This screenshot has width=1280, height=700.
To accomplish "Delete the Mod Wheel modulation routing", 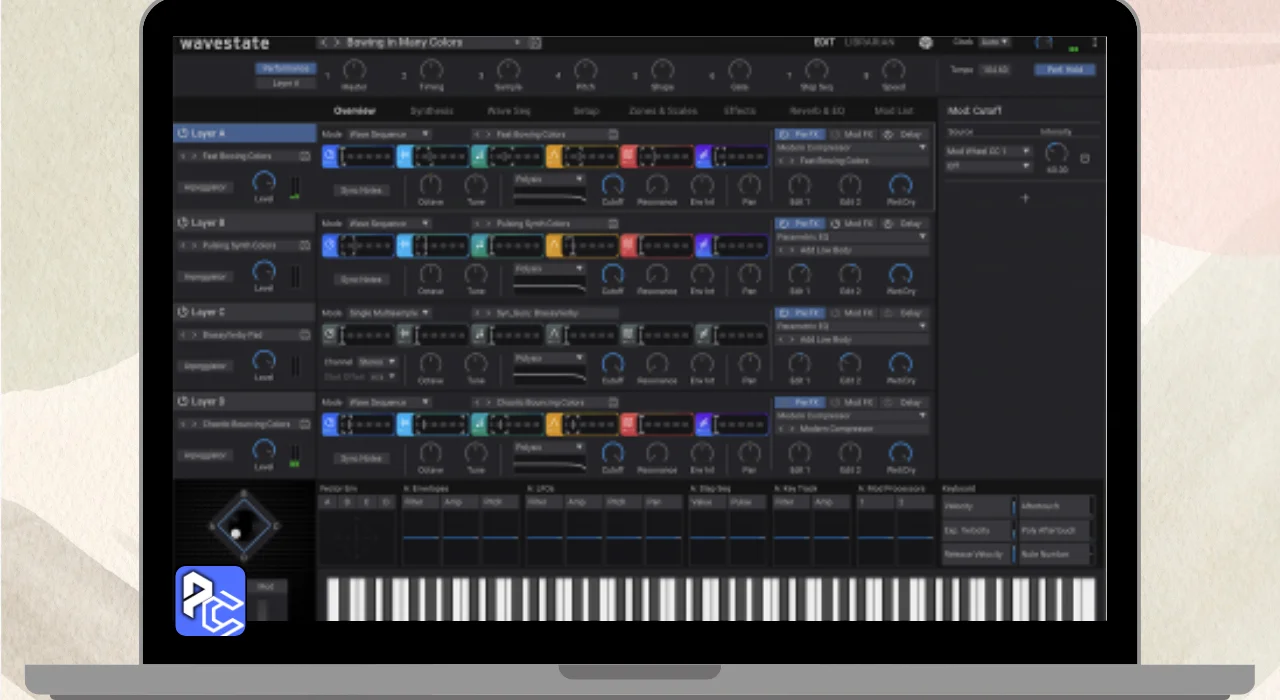I will pos(1085,158).
